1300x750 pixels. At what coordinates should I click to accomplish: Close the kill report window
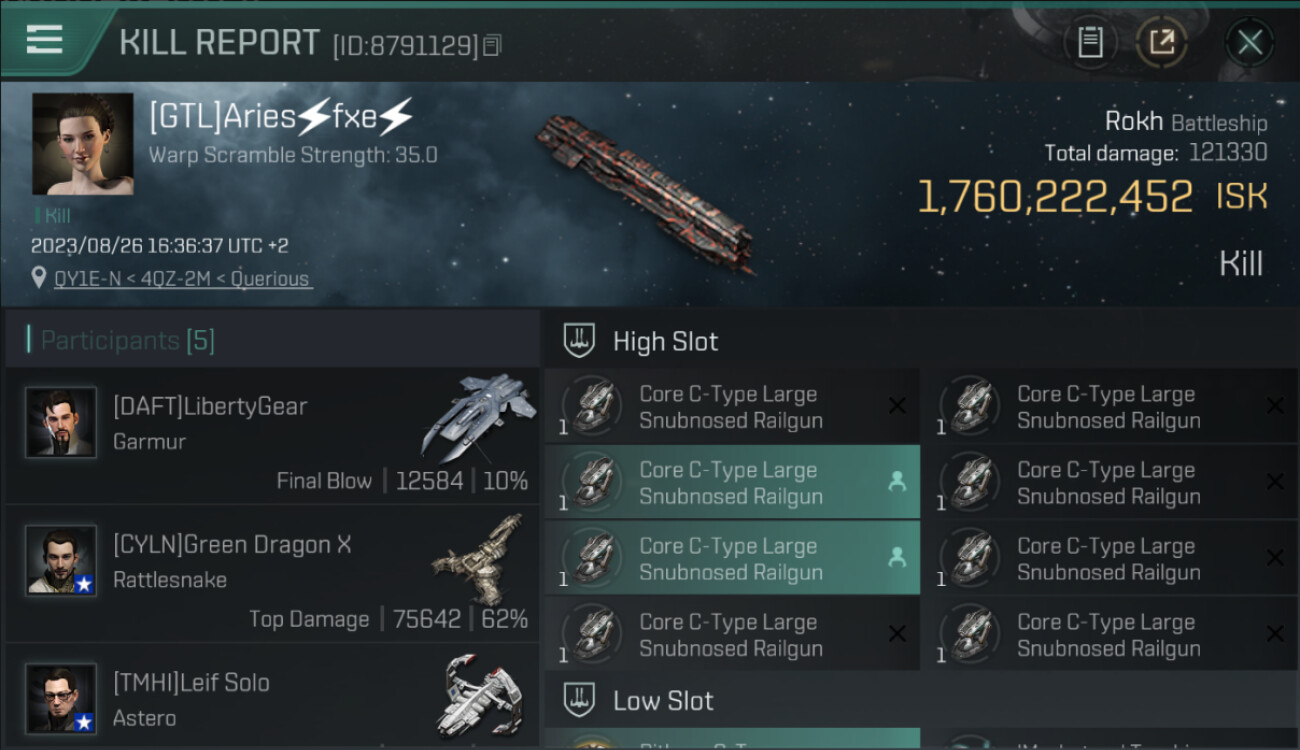tap(1249, 42)
